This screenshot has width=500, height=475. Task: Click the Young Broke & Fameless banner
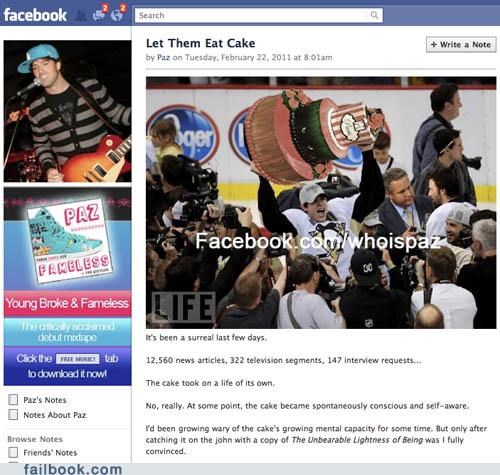[67, 303]
